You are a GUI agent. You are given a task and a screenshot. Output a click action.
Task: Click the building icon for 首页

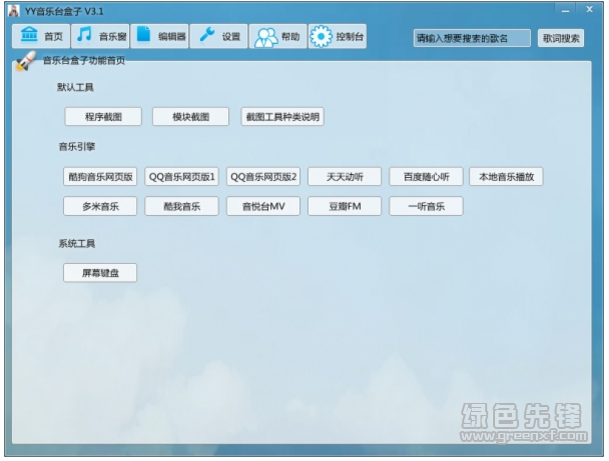(x=29, y=34)
